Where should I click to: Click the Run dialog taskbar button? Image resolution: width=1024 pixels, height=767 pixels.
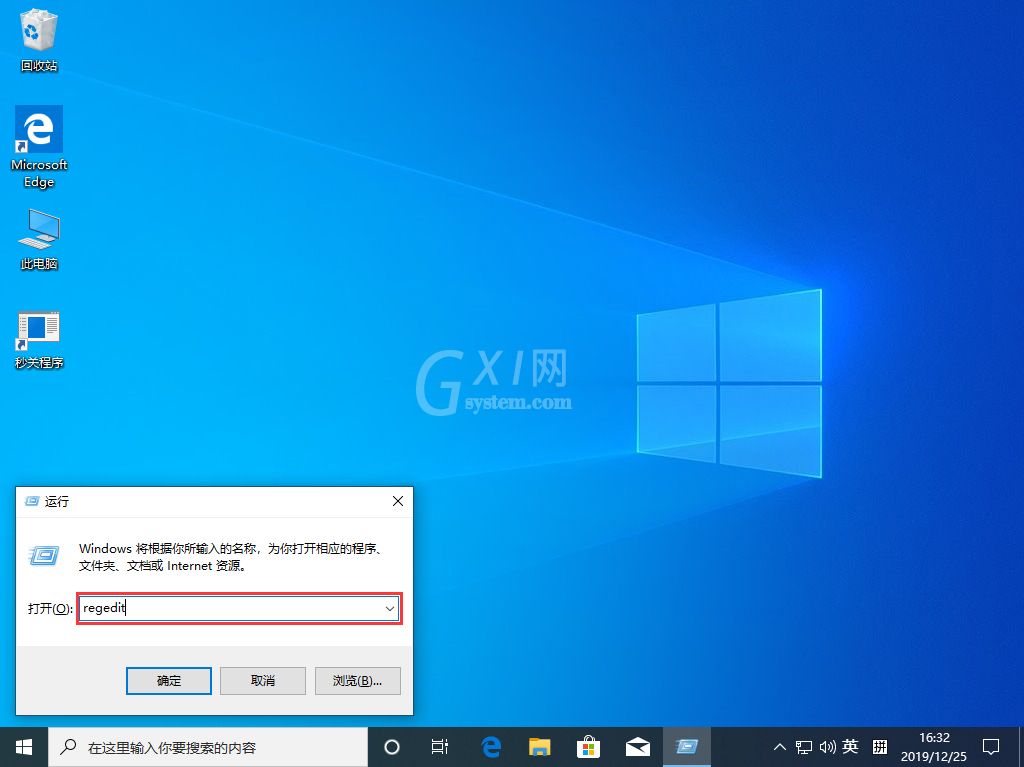(x=686, y=747)
